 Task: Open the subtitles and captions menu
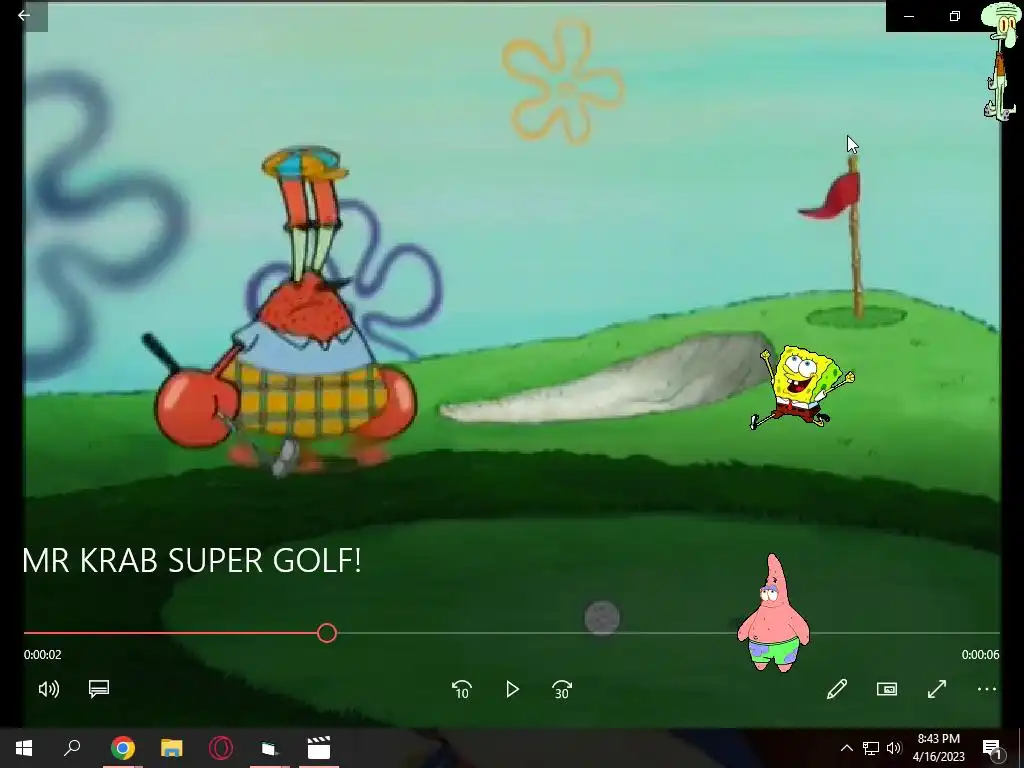[x=99, y=689]
